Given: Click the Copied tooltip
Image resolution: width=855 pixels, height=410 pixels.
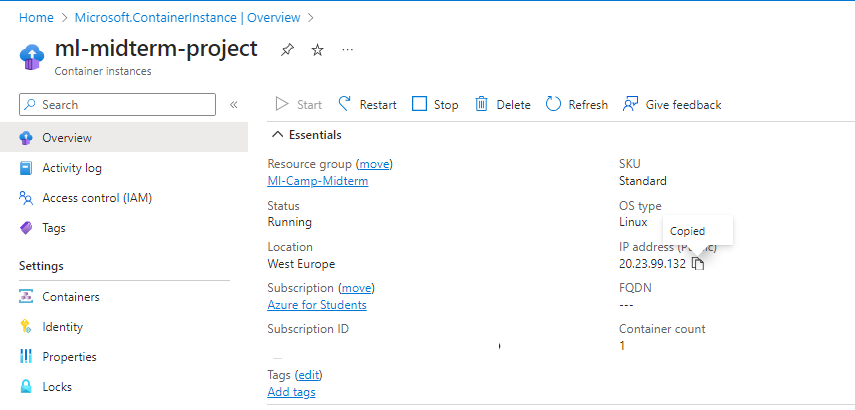Looking at the screenshot, I should point(697,231).
